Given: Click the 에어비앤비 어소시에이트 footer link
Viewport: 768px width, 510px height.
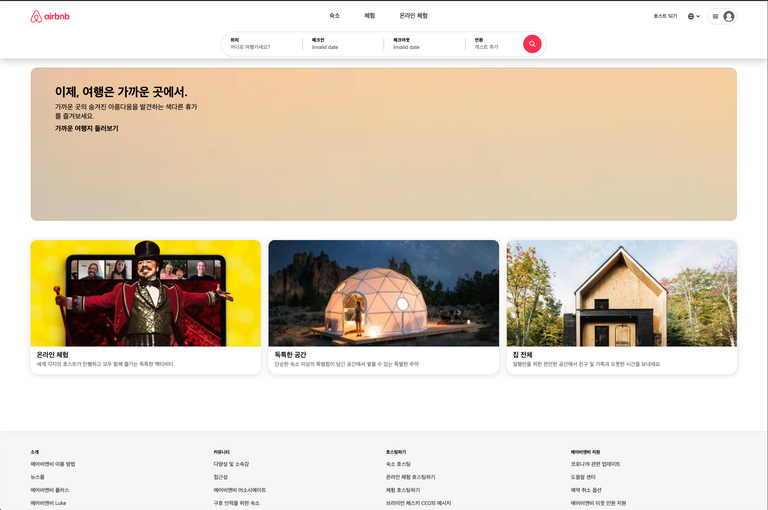Looking at the screenshot, I should pos(240,490).
